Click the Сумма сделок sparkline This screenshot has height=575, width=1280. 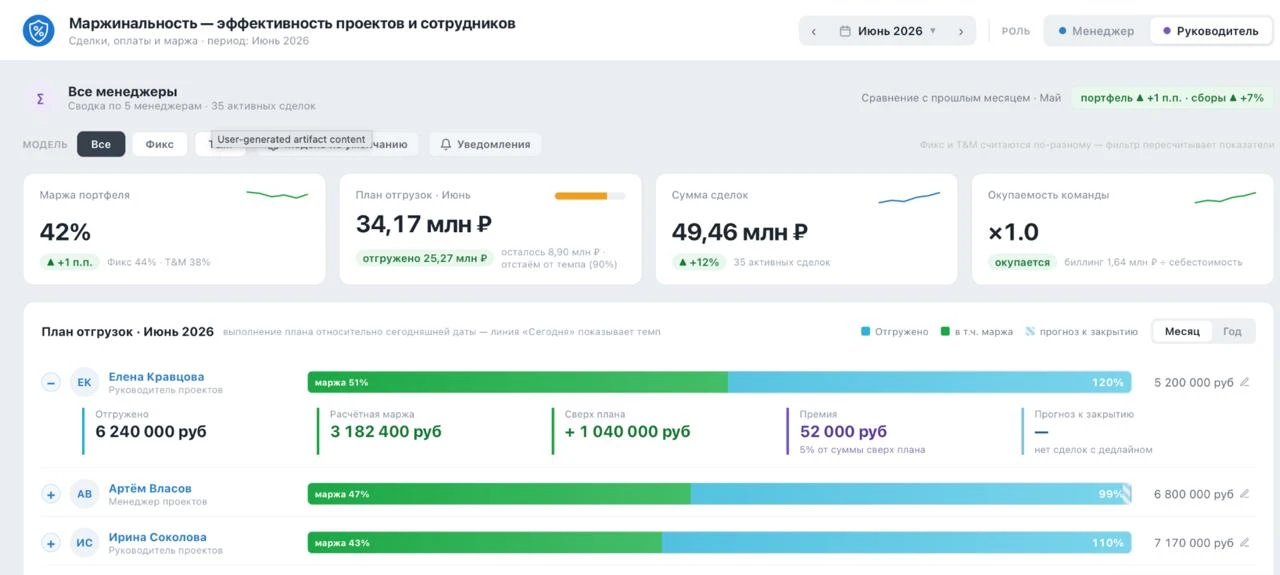pyautogui.click(x=909, y=198)
